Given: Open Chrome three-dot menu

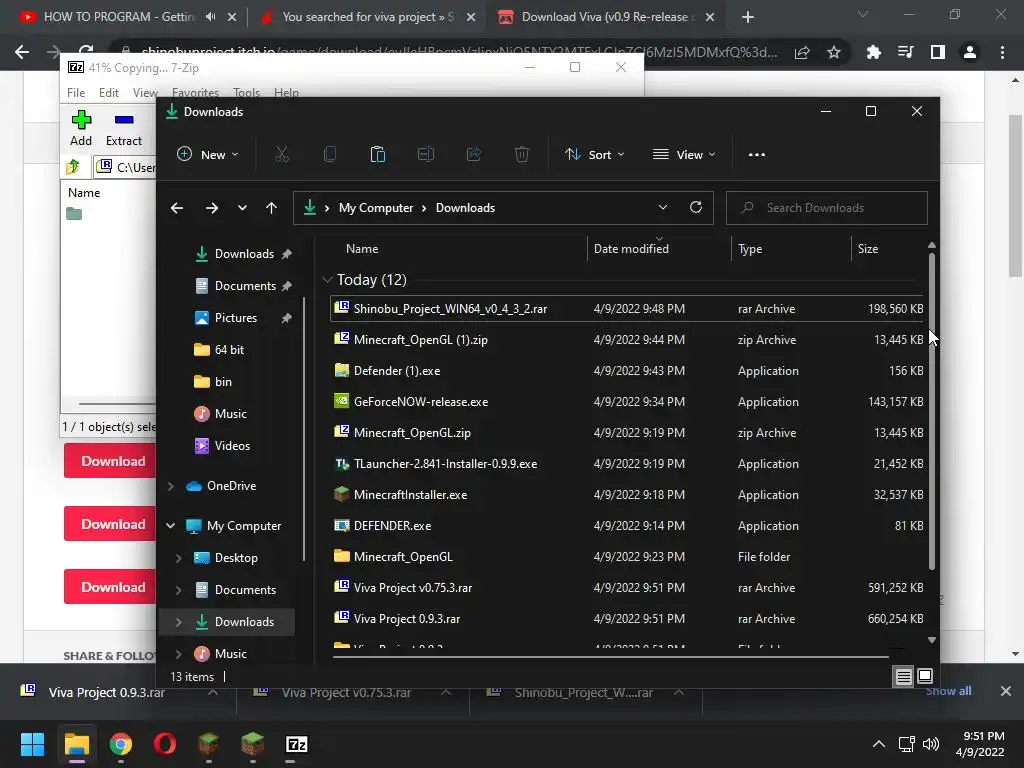Looking at the screenshot, I should tap(1002, 52).
